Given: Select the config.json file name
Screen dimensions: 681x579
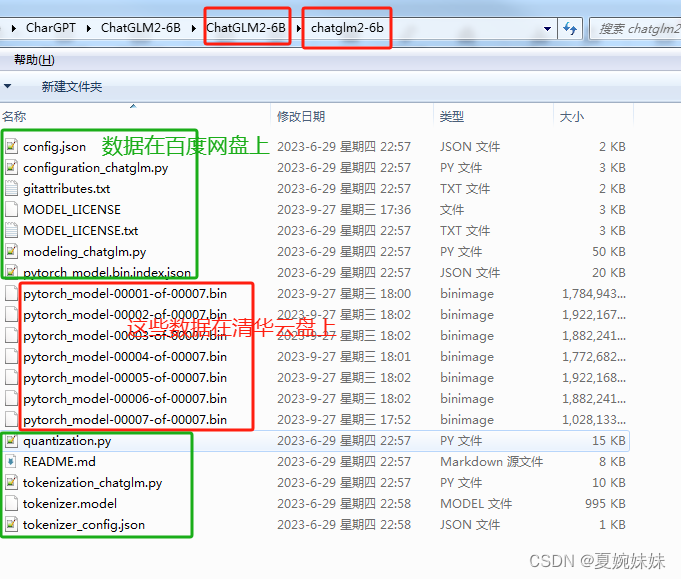Looking at the screenshot, I should pyautogui.click(x=54, y=147).
